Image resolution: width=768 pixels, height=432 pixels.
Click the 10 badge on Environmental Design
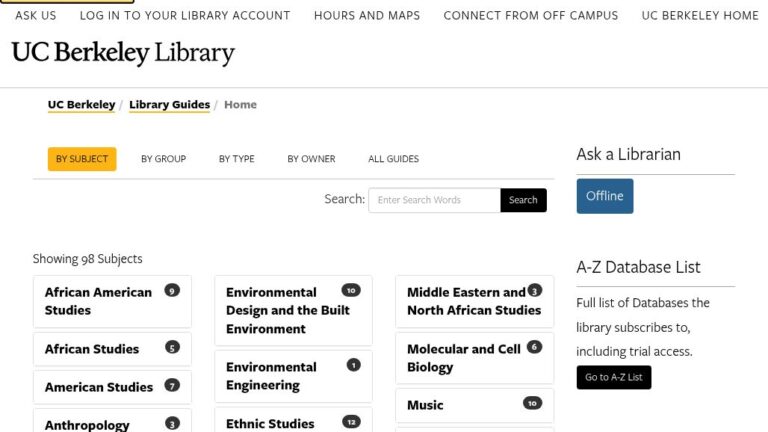coord(351,290)
